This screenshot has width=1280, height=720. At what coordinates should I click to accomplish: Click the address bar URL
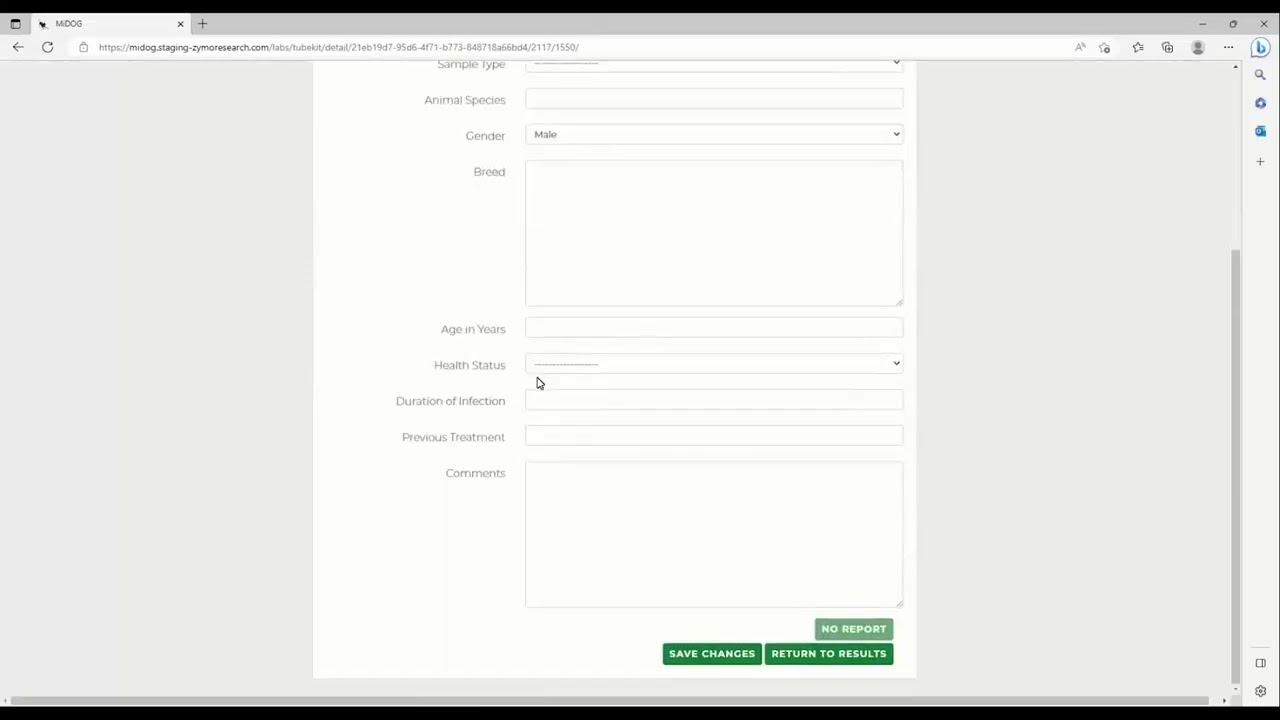point(338,47)
